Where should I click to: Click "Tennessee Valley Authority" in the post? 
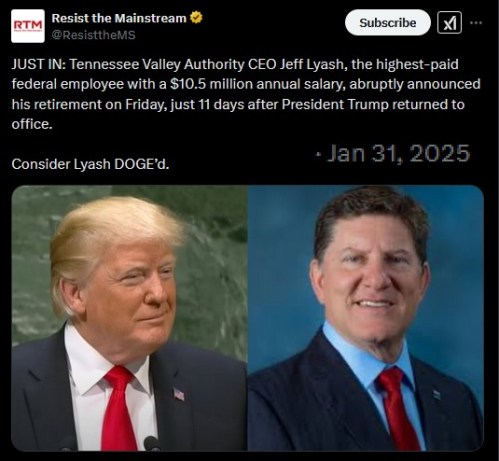pyautogui.click(x=157, y=64)
